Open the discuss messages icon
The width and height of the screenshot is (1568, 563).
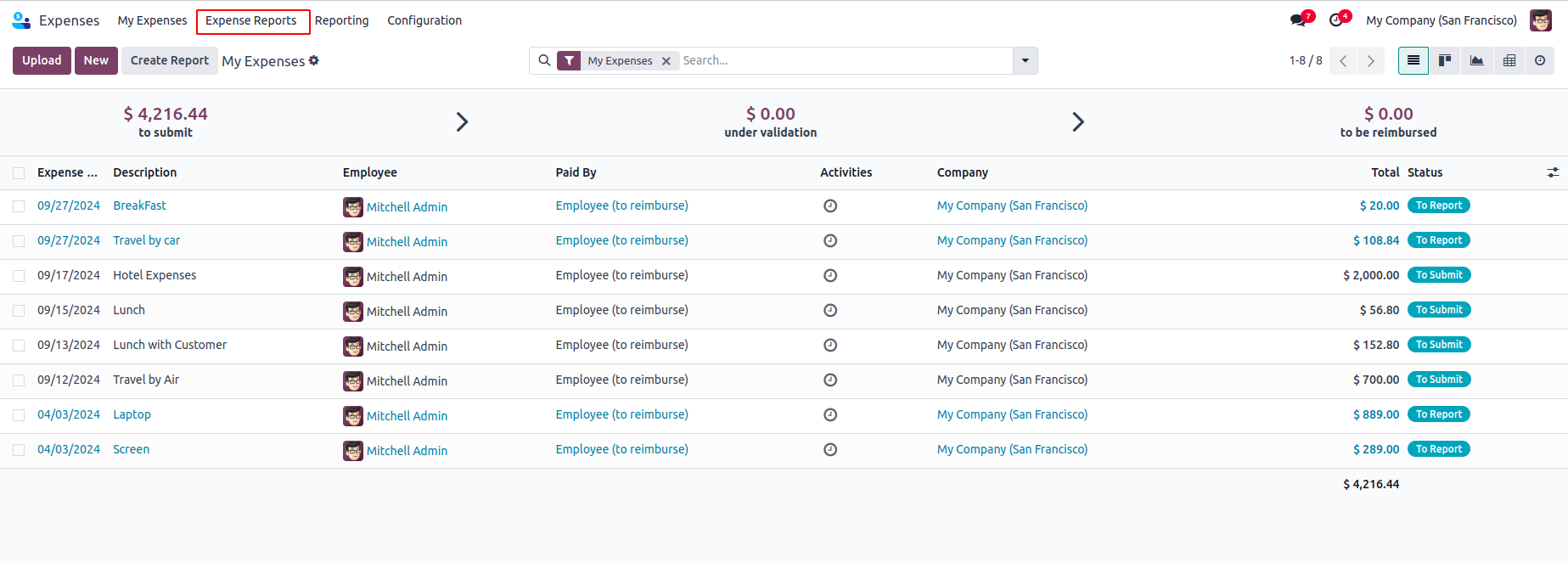(1299, 20)
